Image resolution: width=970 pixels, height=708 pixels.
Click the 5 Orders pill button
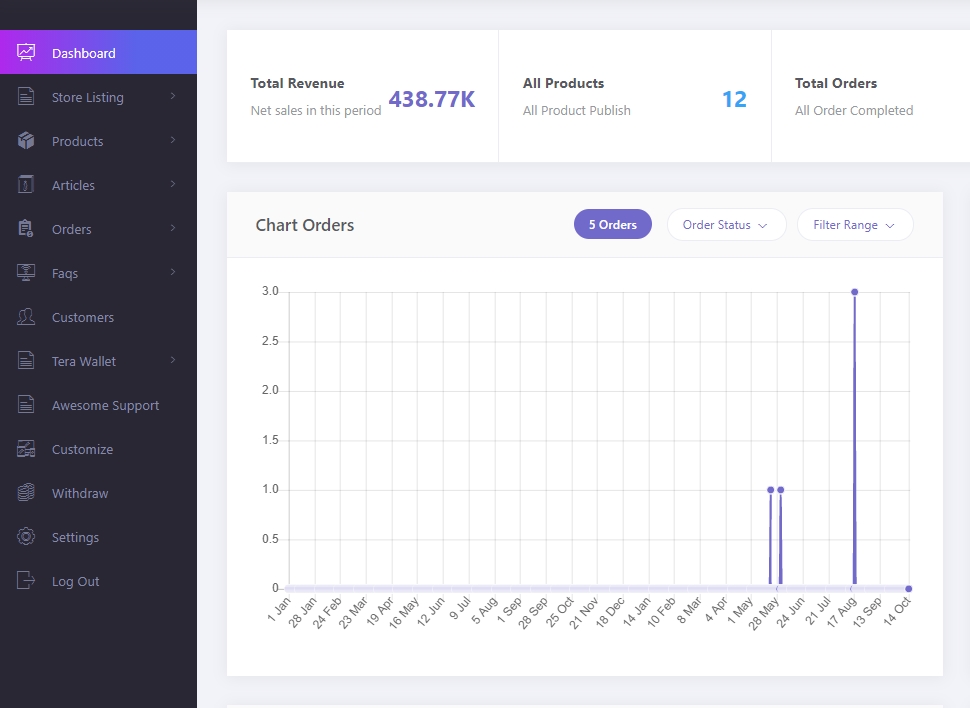pyautogui.click(x=612, y=225)
